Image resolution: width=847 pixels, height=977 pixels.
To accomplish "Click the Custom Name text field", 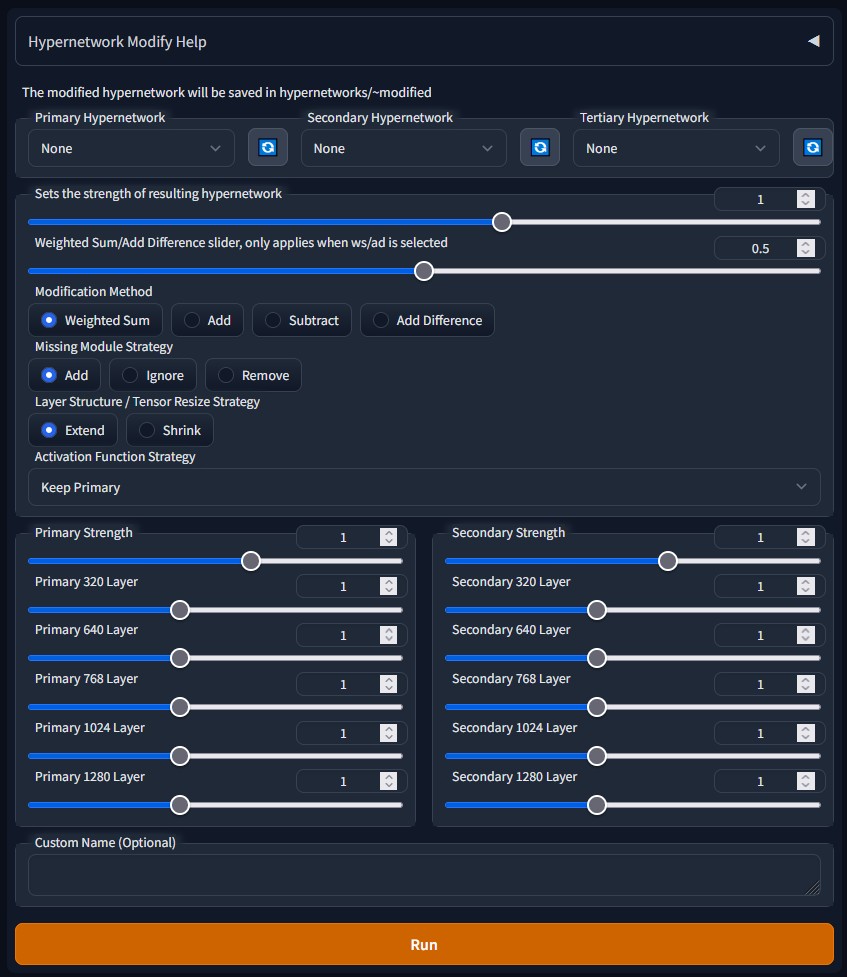I will click(424, 875).
